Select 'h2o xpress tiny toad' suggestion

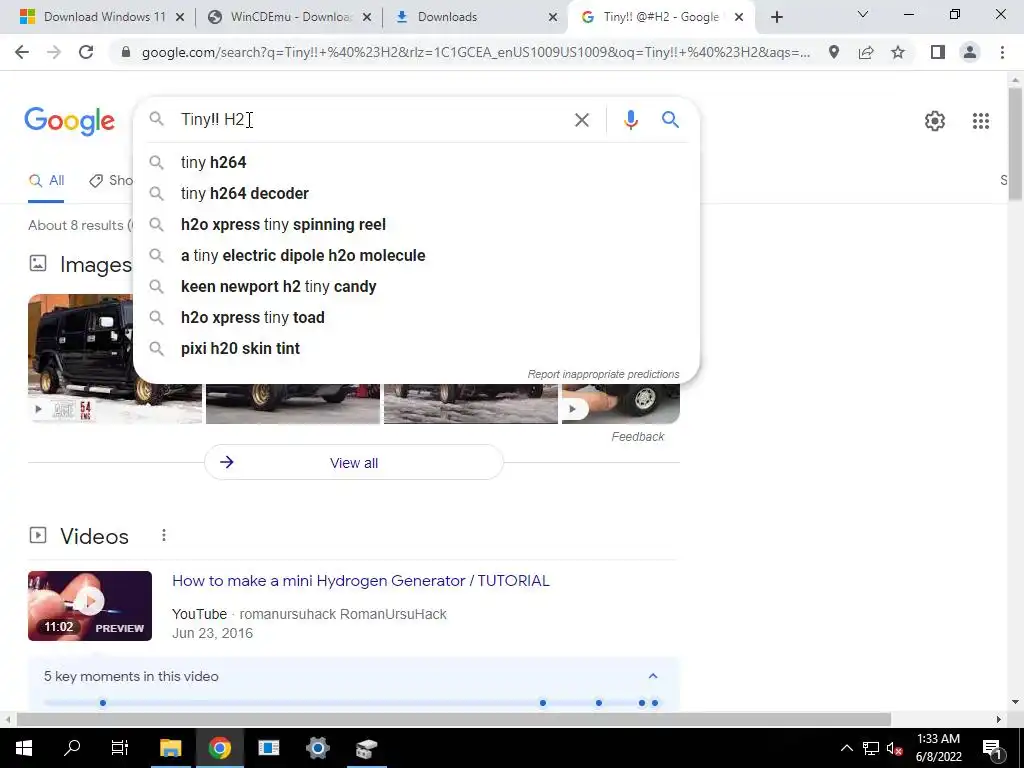click(416, 317)
